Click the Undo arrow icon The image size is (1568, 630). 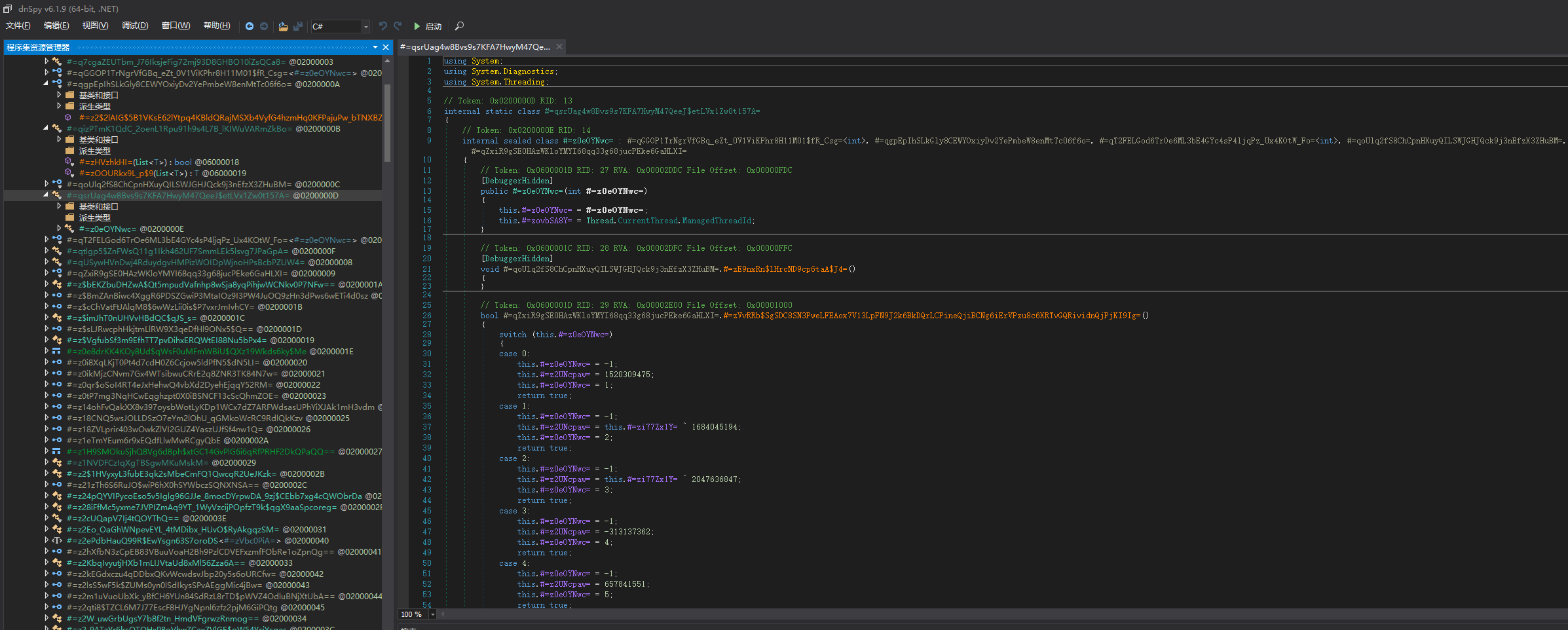(383, 26)
